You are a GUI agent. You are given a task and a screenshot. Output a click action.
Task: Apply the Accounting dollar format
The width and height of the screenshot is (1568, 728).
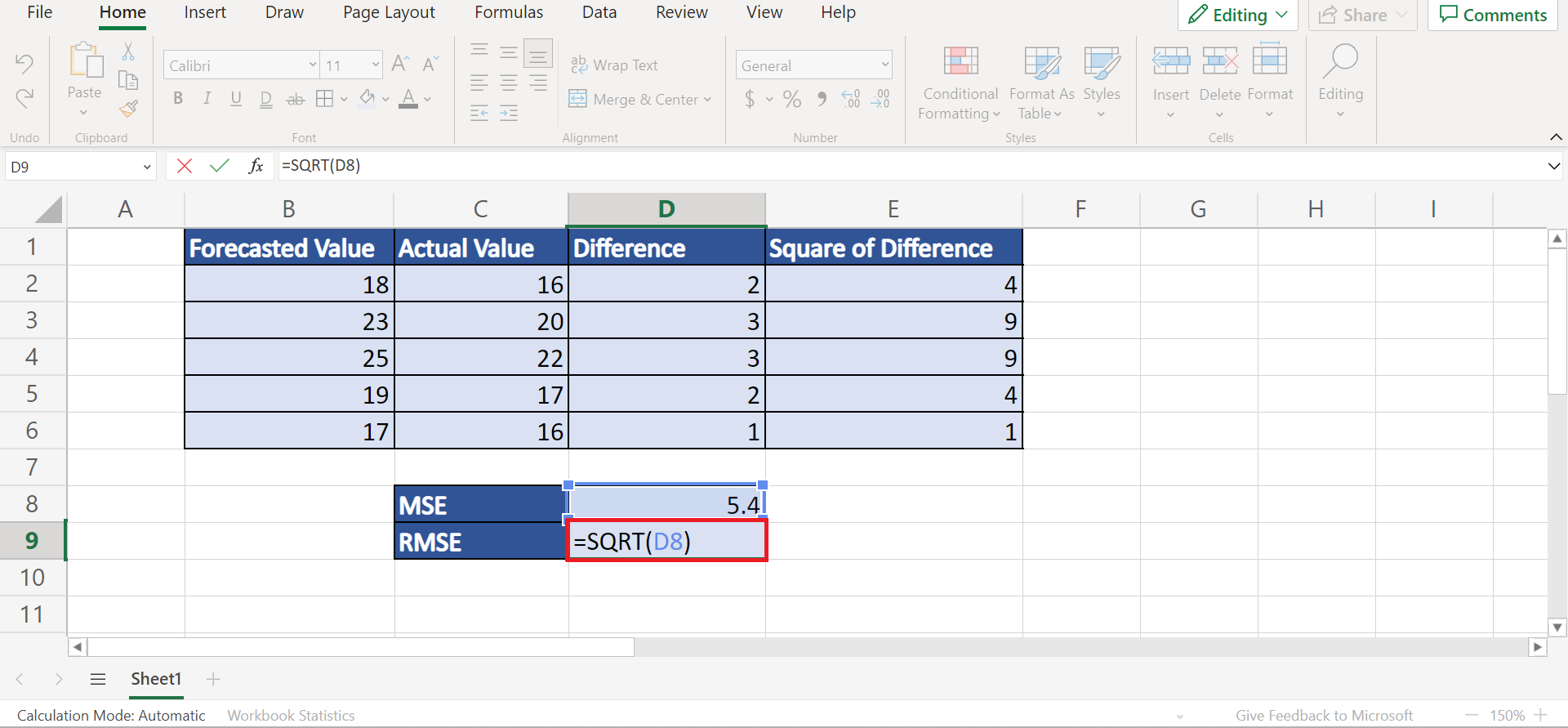(x=750, y=100)
